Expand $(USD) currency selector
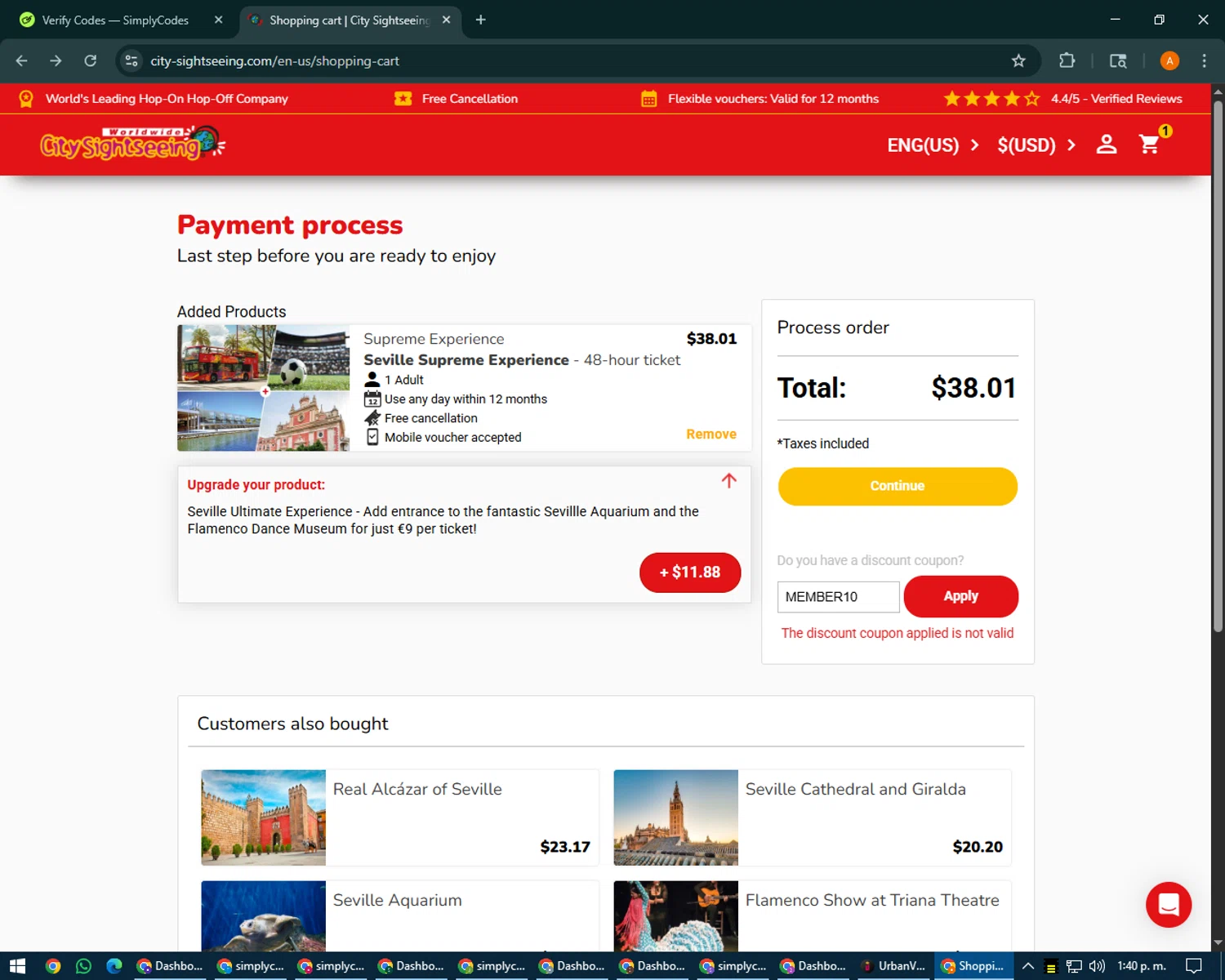Screen dimensions: 1225x980 [1036, 145]
